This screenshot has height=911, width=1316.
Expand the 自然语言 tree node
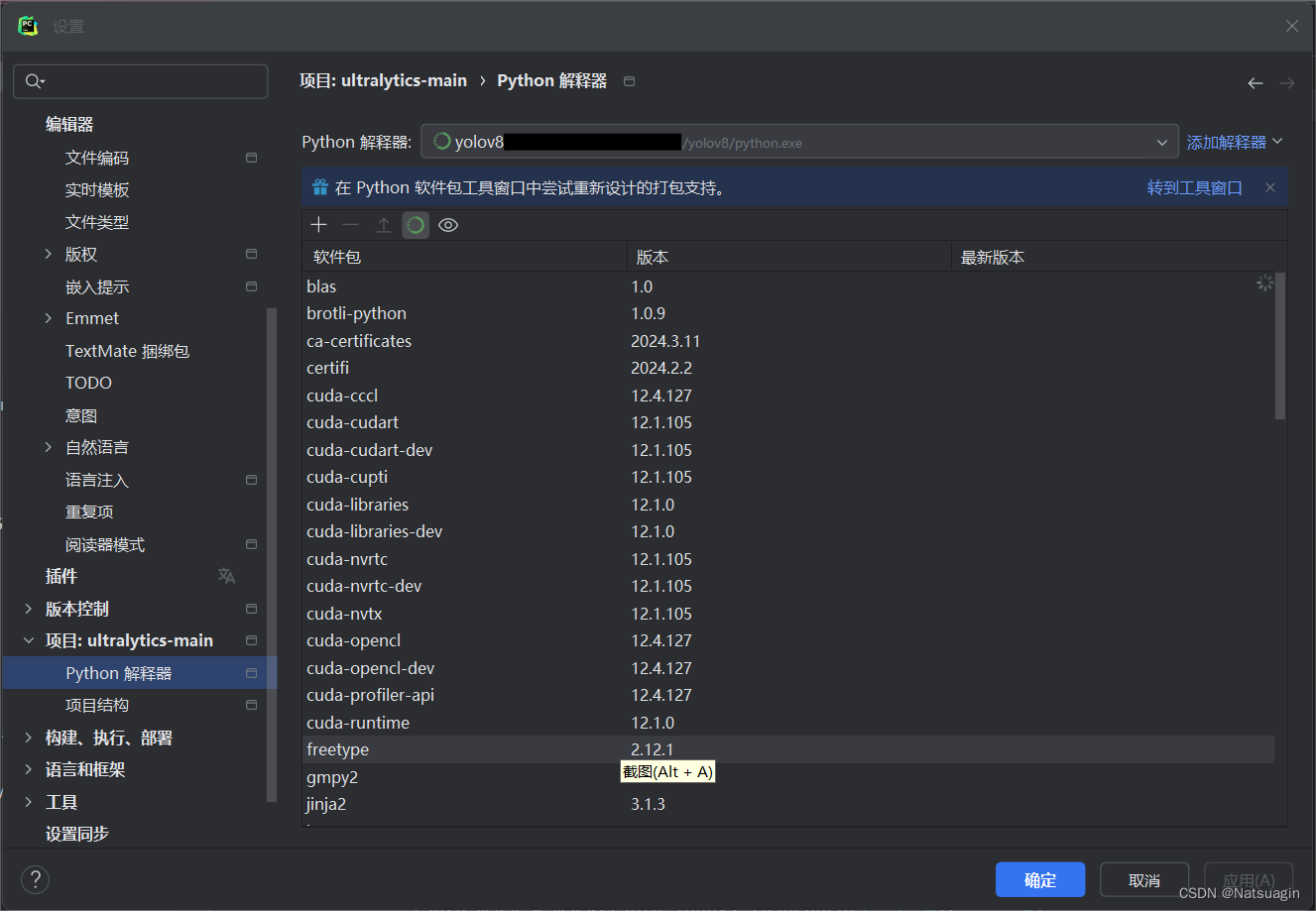[48, 447]
